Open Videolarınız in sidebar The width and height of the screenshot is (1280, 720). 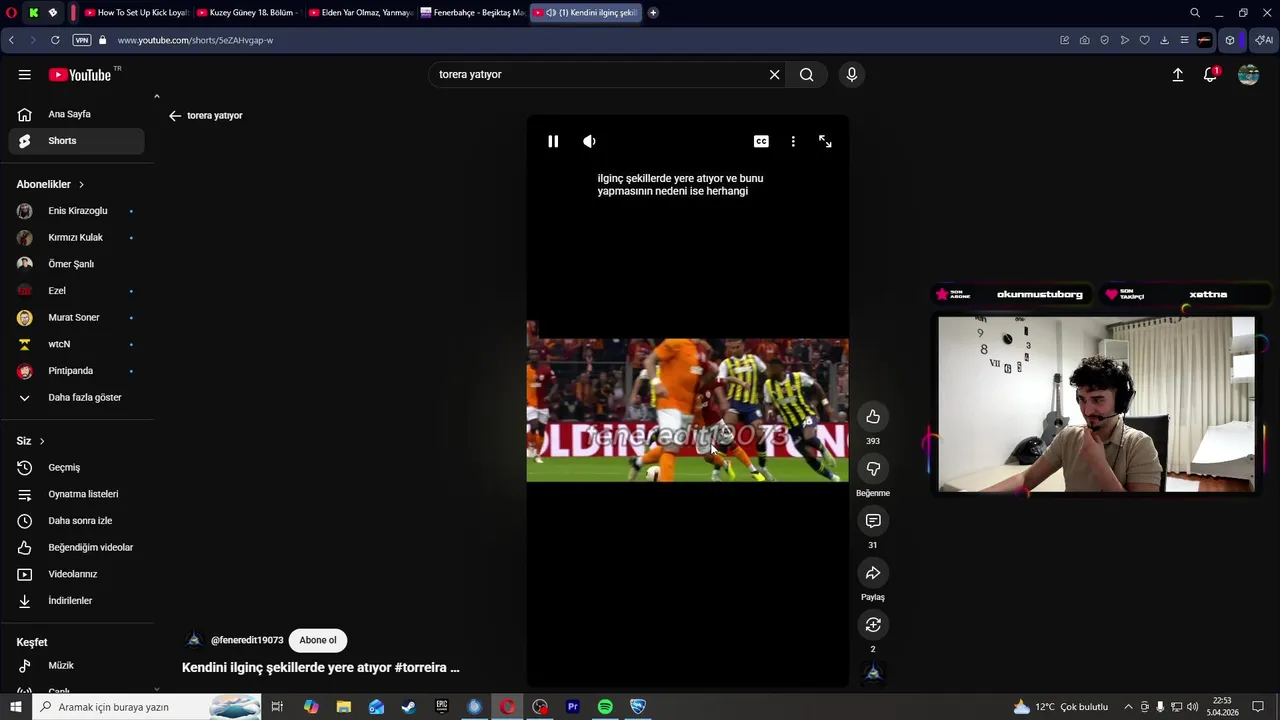tap(77, 574)
